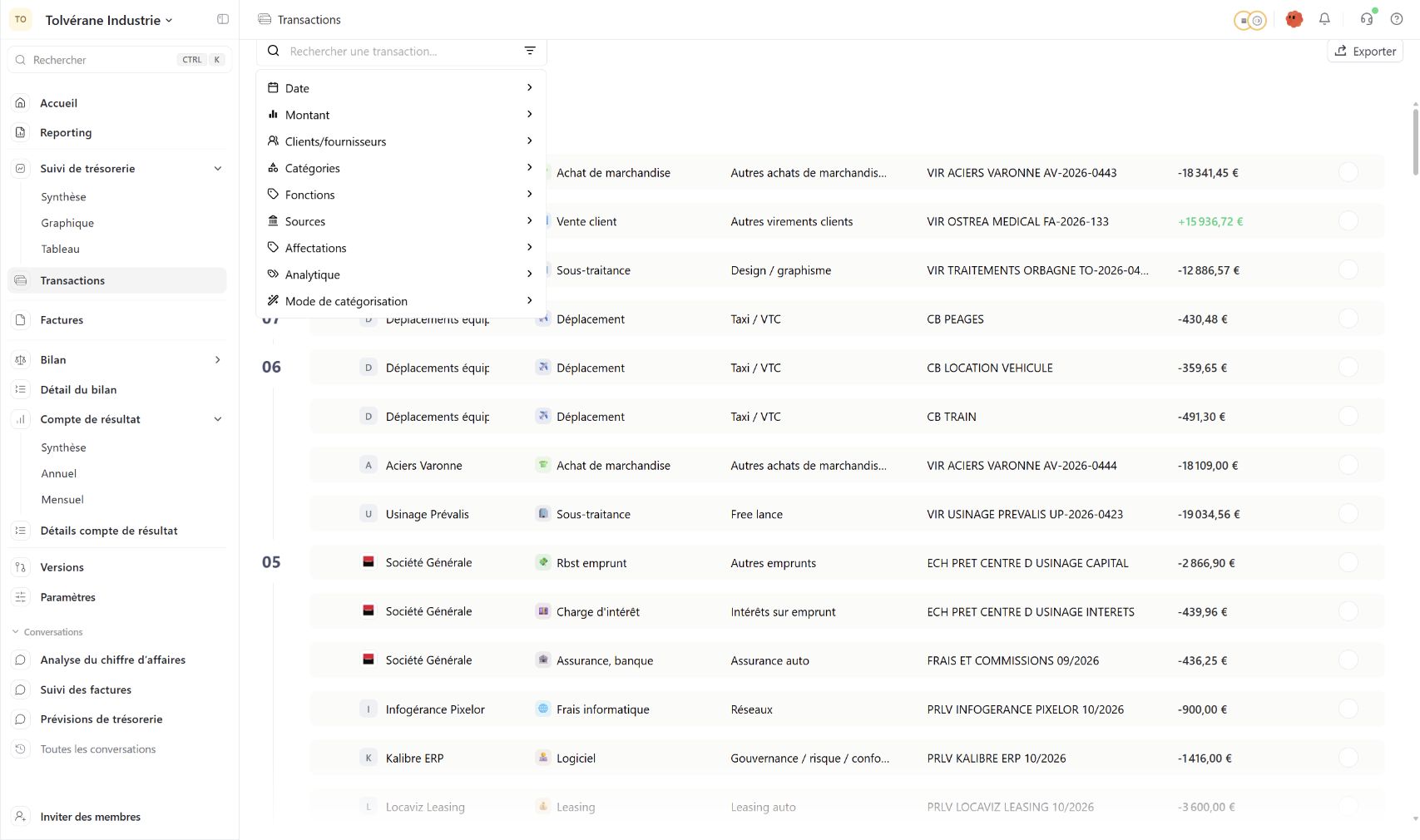
Task: Click the Rechercher une transaction search field
Action: [x=401, y=51]
